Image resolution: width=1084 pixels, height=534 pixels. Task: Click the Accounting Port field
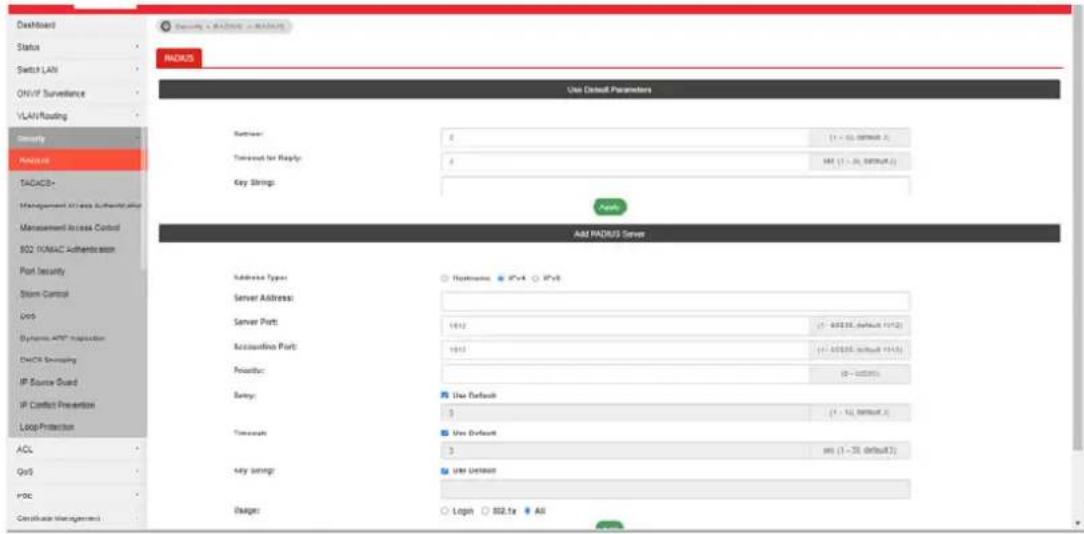(624, 350)
